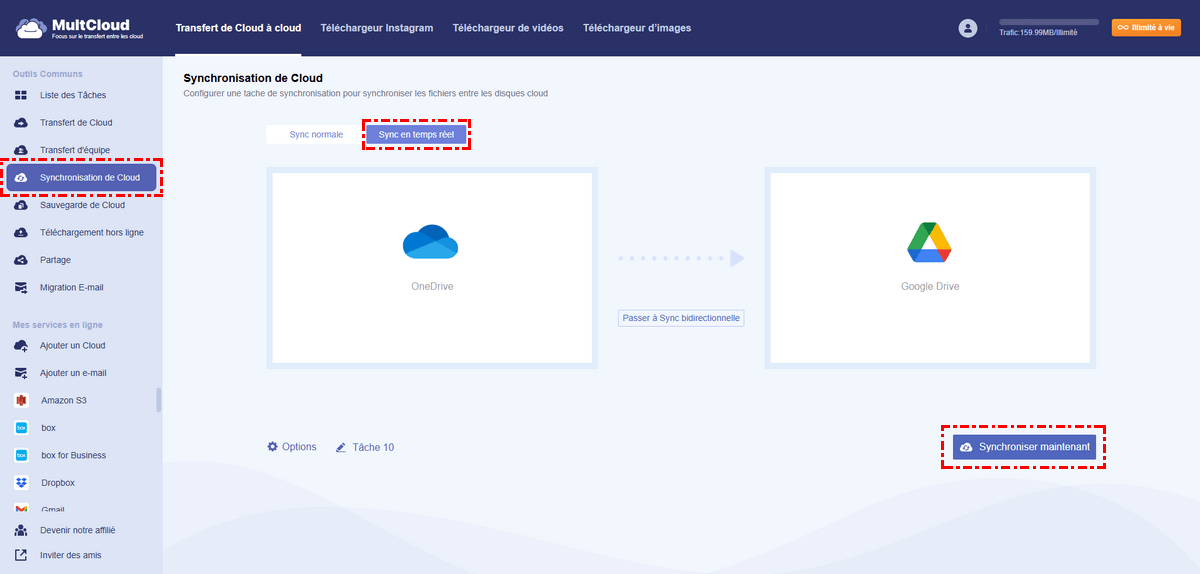1200x574 pixels.
Task: Click the Ajouter un e-mail icon
Action: 21,373
